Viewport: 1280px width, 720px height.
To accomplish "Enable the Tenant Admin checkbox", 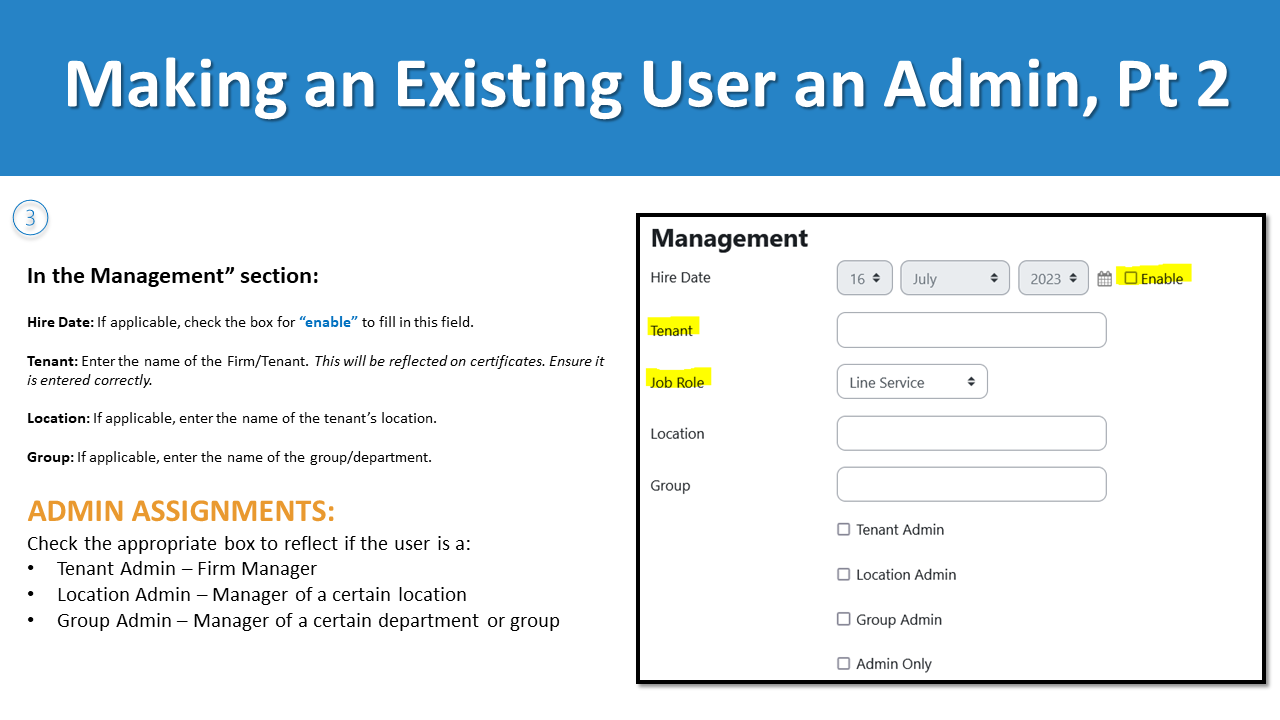I will click(843, 529).
